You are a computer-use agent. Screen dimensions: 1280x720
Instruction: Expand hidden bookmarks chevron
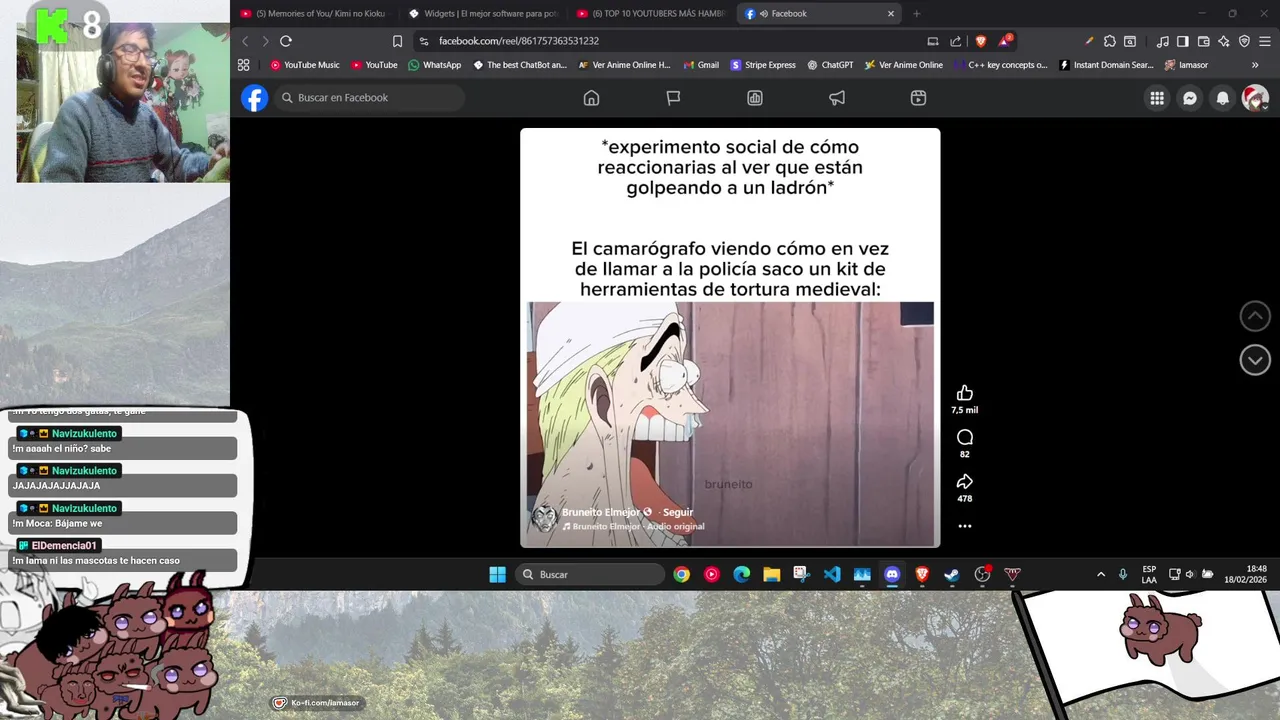1255,65
